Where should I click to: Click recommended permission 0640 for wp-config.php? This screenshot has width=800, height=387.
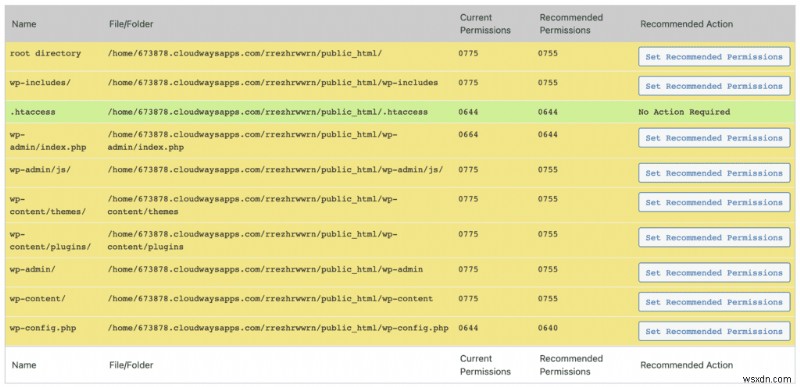click(548, 328)
